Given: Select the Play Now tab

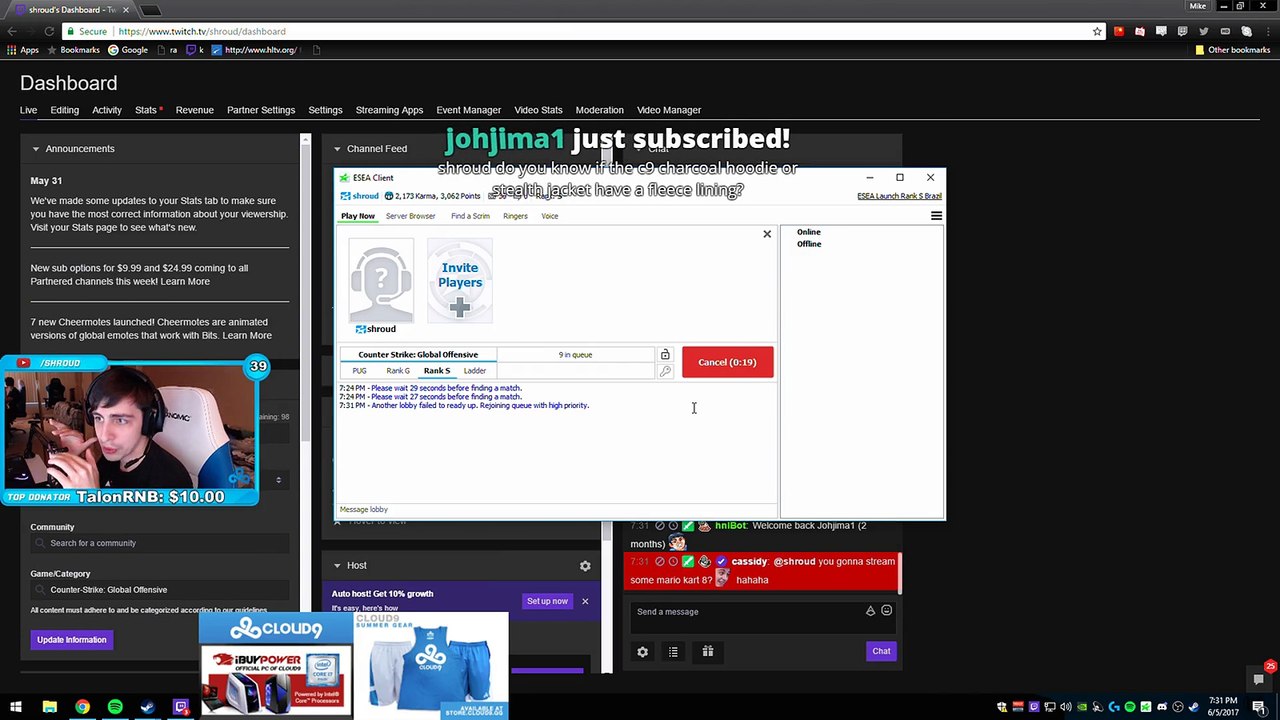Looking at the screenshot, I should (358, 216).
